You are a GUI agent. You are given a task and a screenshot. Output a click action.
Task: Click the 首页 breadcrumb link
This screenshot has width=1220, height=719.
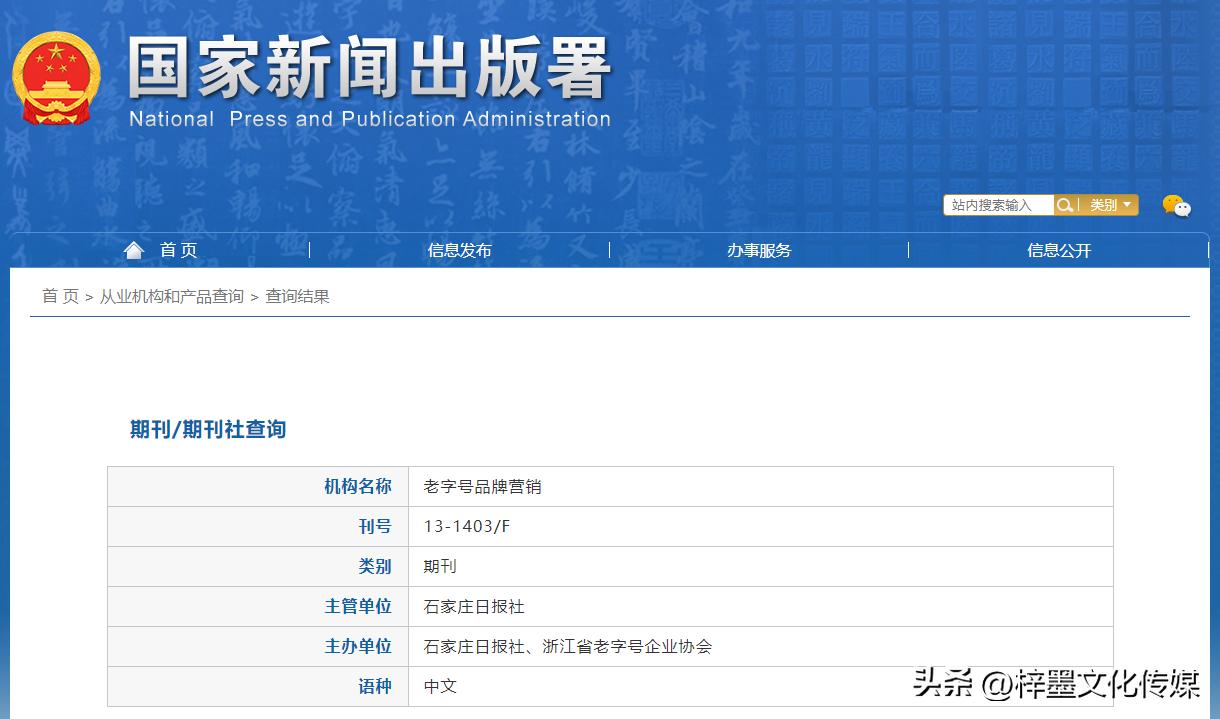click(60, 296)
